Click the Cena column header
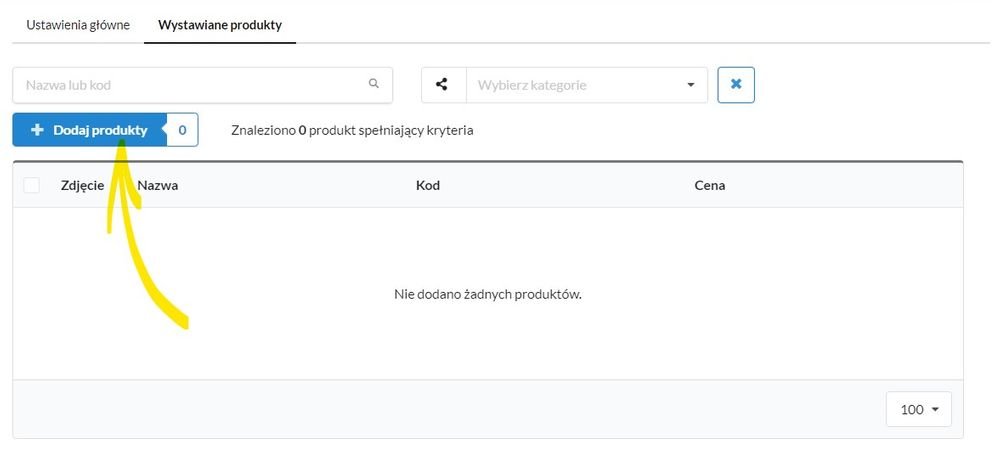 (x=710, y=186)
